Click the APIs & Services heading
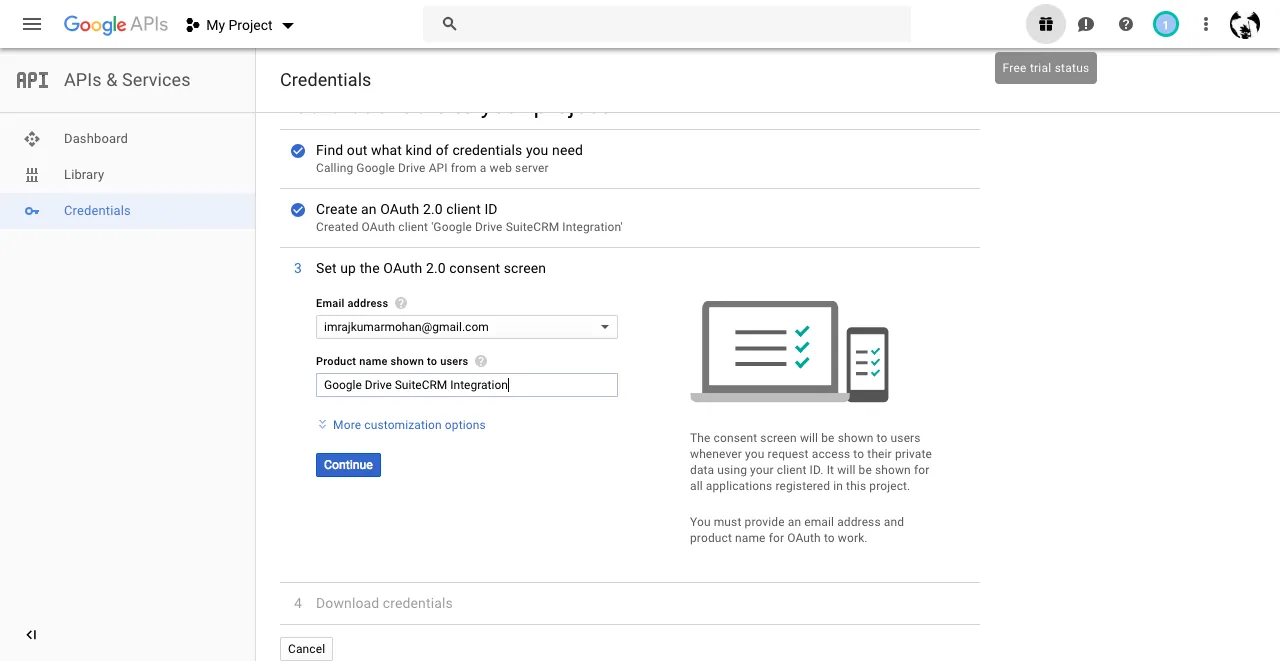 (127, 80)
